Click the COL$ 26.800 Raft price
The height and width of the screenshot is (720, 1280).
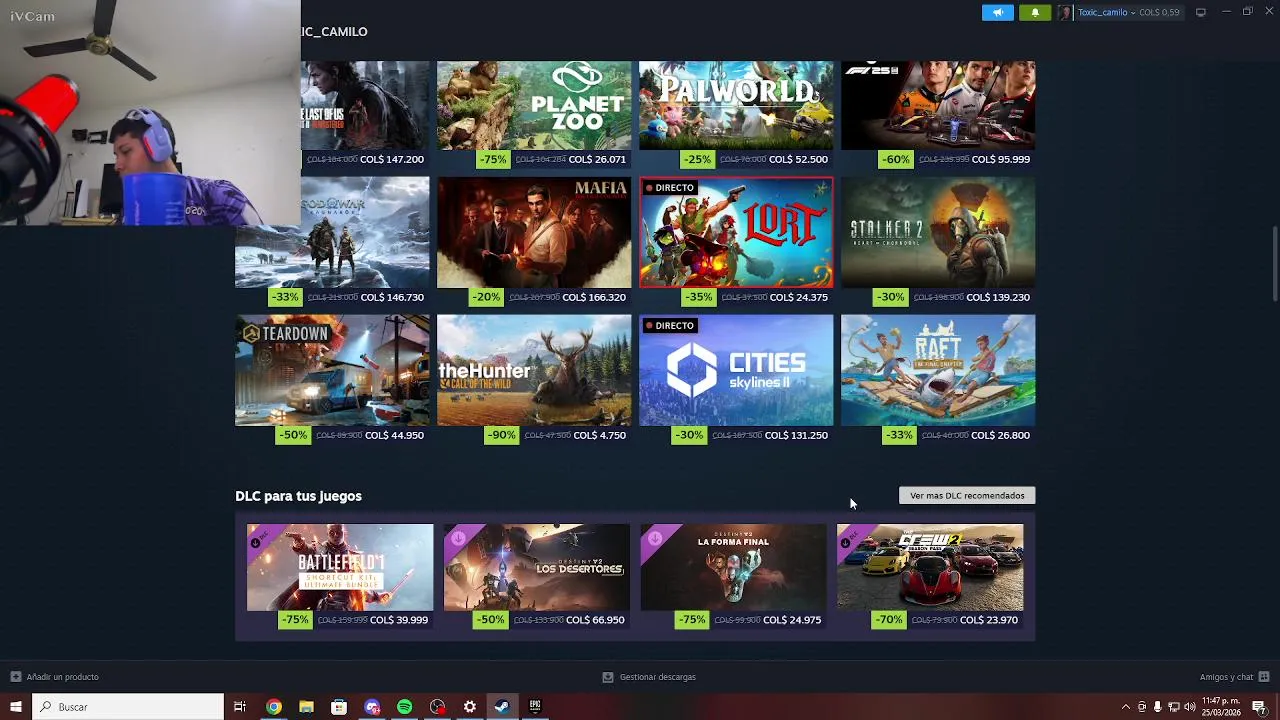[x=1000, y=435]
